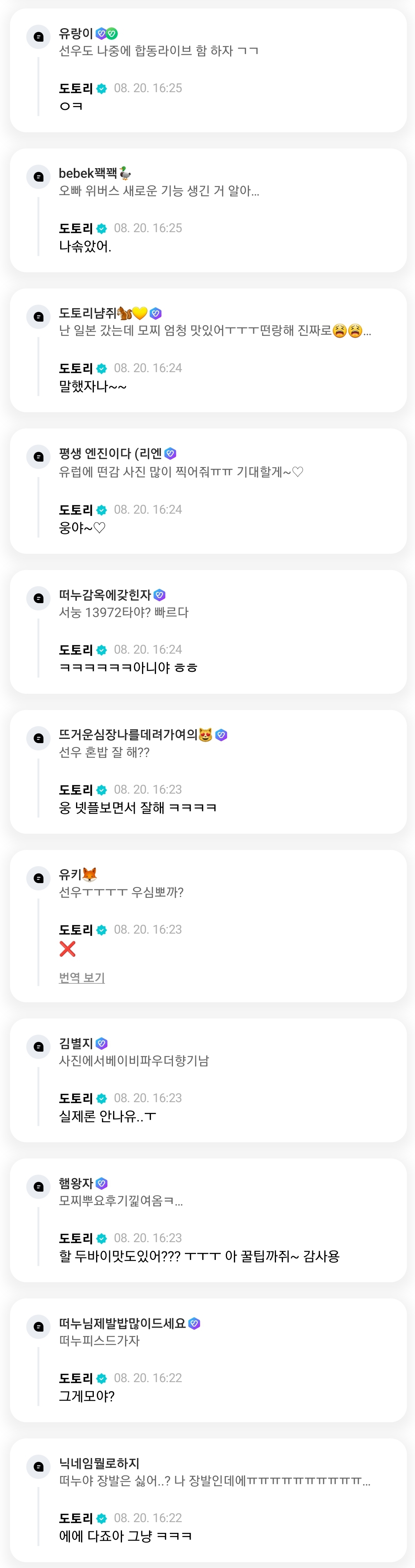Screen dimensions: 415x1568
Task: Click the avatar next to 닉네임뭘로하지
Action: (x=38, y=1466)
